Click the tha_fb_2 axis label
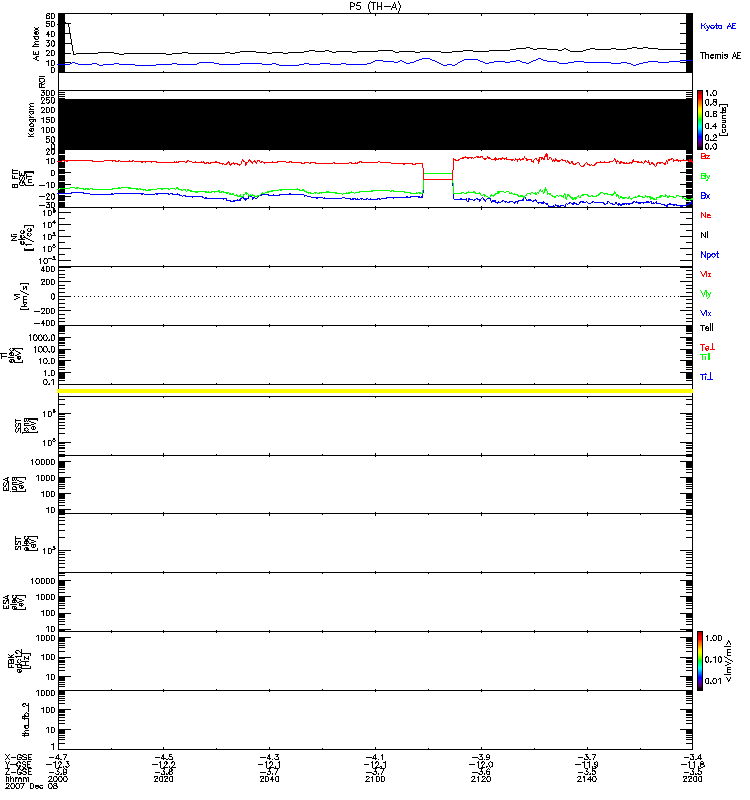The width and height of the screenshot is (750, 800). click(26, 719)
